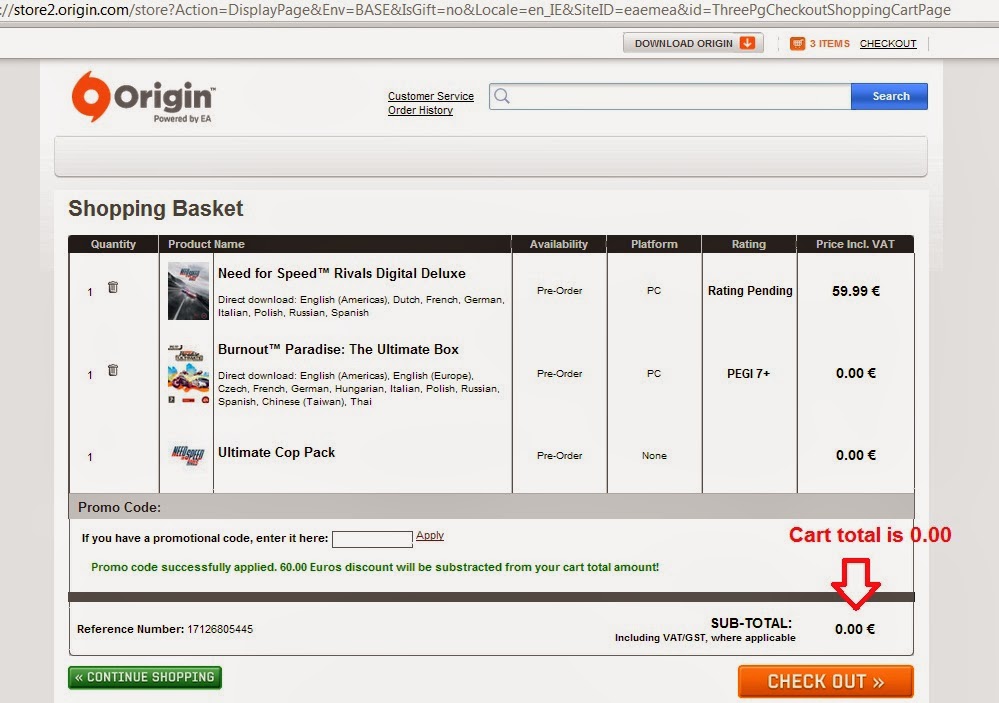Click the PEGI 7+ rating cell

coord(749,373)
